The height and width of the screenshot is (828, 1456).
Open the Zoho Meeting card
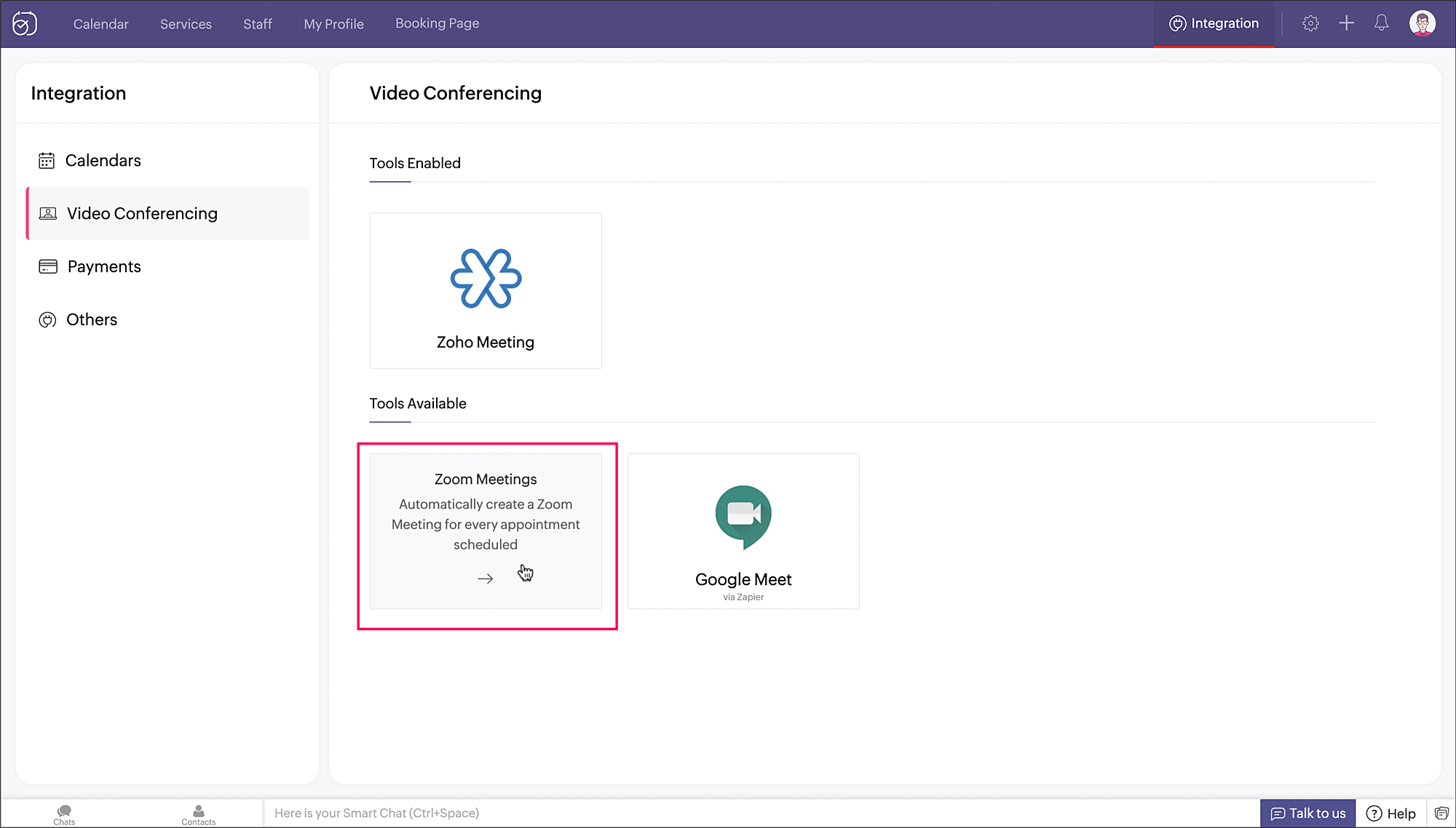click(x=486, y=290)
